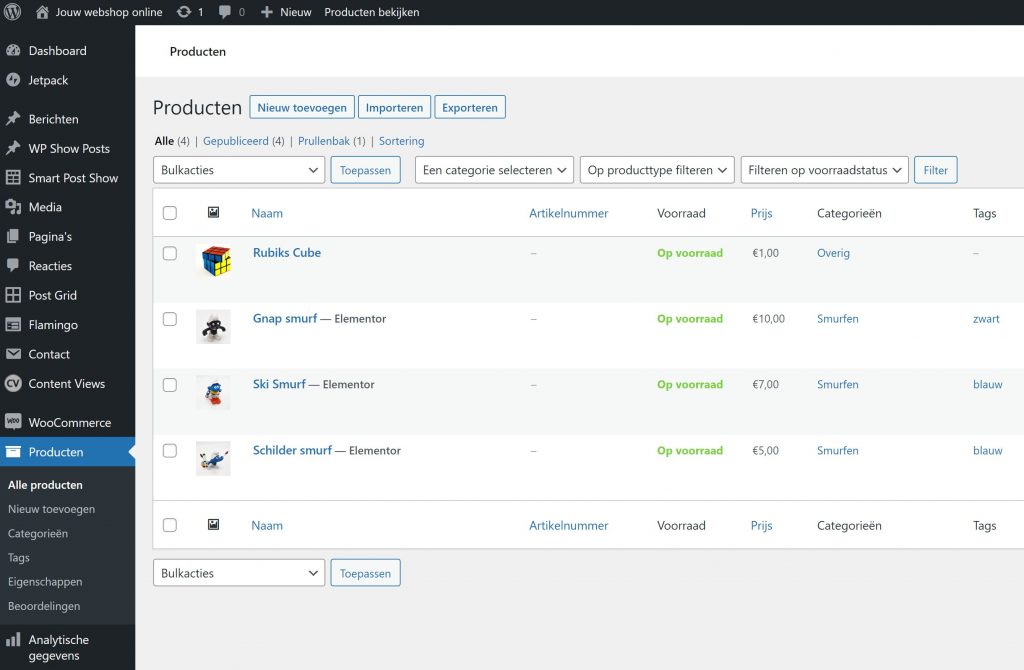The height and width of the screenshot is (670, 1024).
Task: Select the Gnap smurf row checkbox
Action: pyautogui.click(x=170, y=319)
